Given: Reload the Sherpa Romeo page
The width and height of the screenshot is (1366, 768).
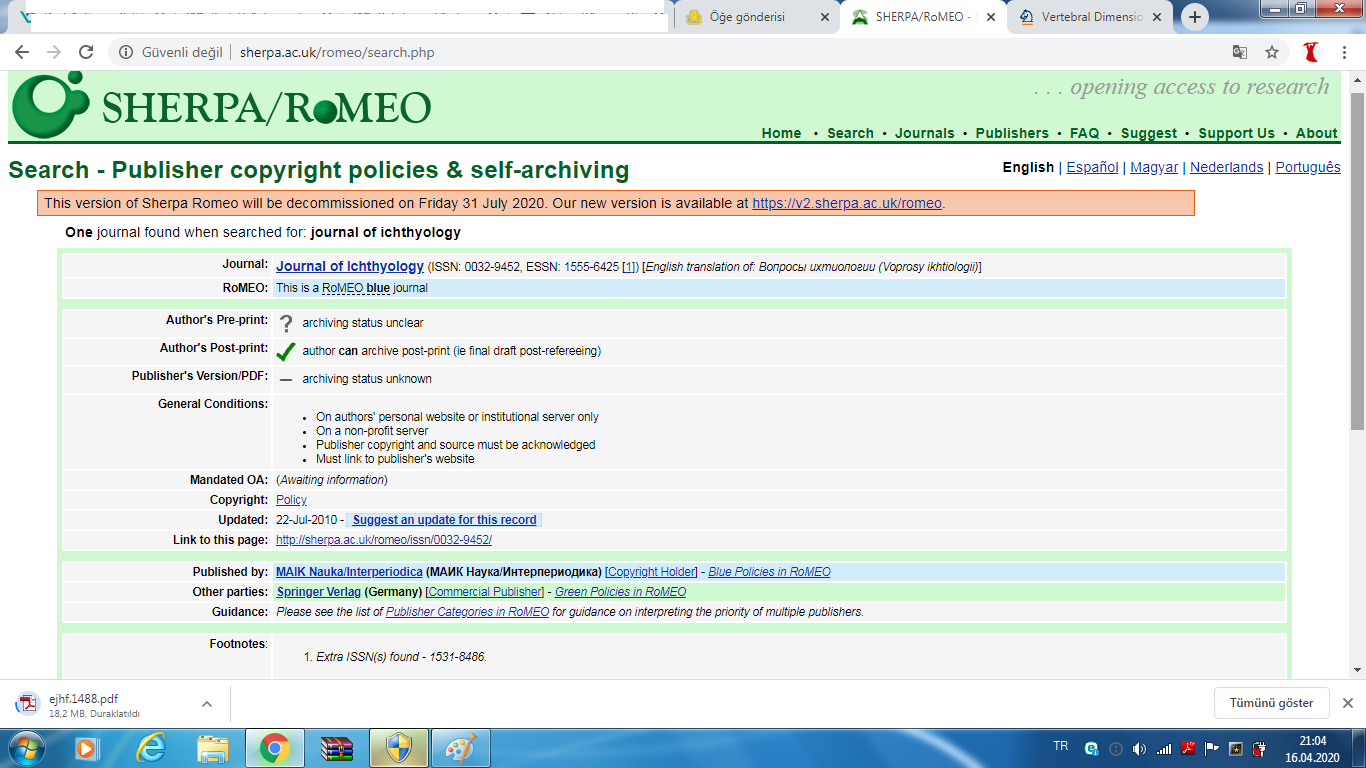Looking at the screenshot, I should [x=86, y=52].
